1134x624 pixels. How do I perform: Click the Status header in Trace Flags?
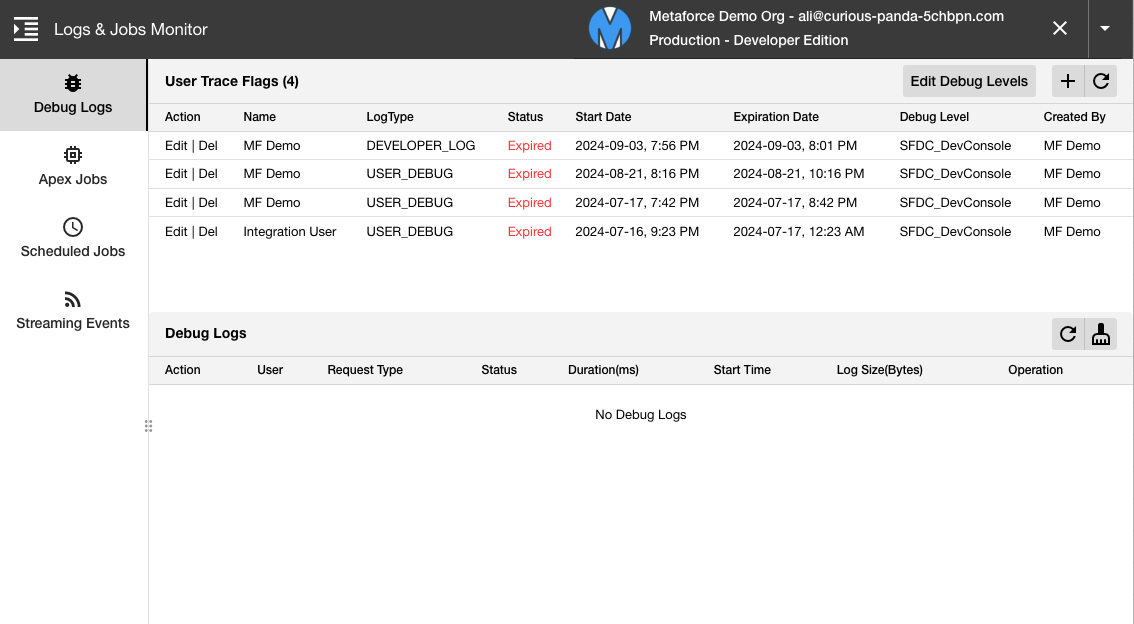pyautogui.click(x=525, y=117)
